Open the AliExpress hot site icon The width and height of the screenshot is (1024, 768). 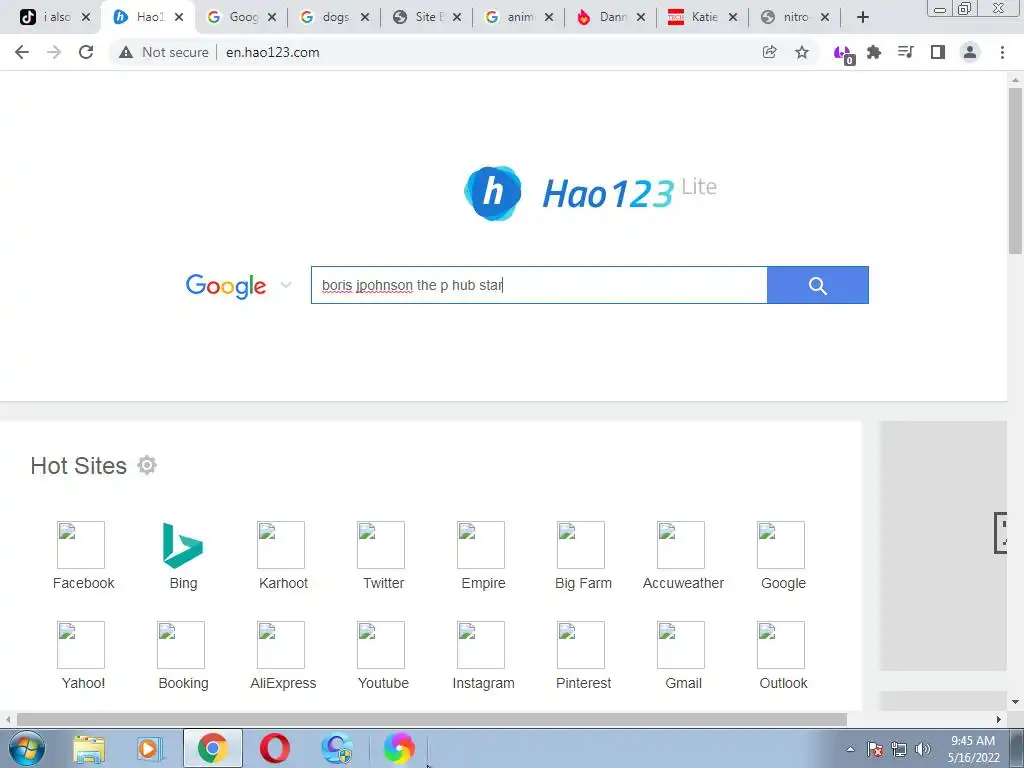click(x=281, y=645)
